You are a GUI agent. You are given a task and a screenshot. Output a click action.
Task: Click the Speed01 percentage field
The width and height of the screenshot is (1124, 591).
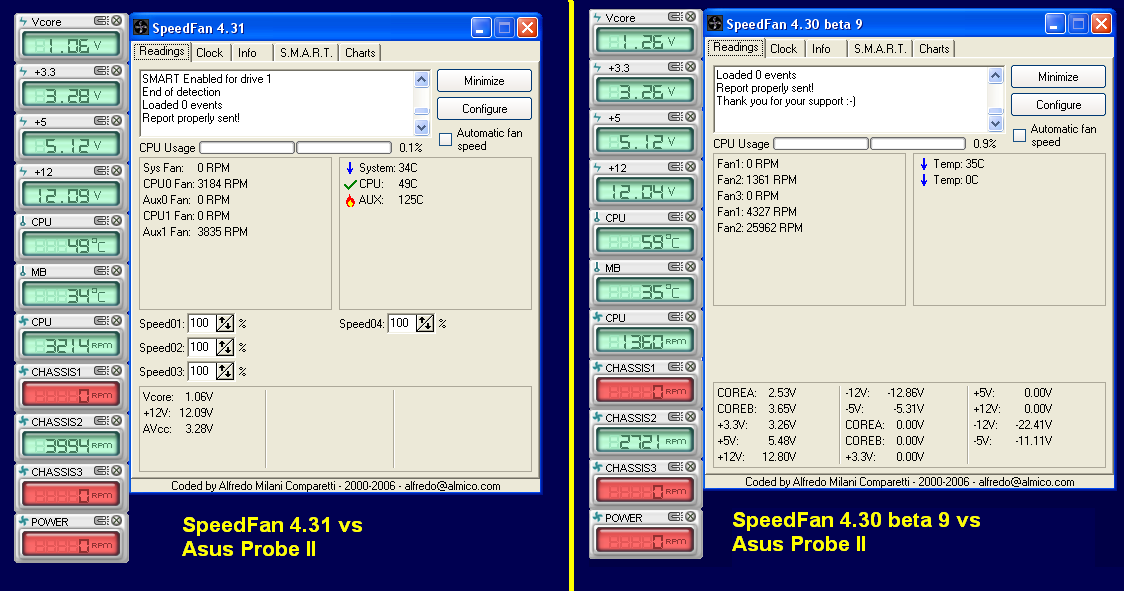coord(202,323)
